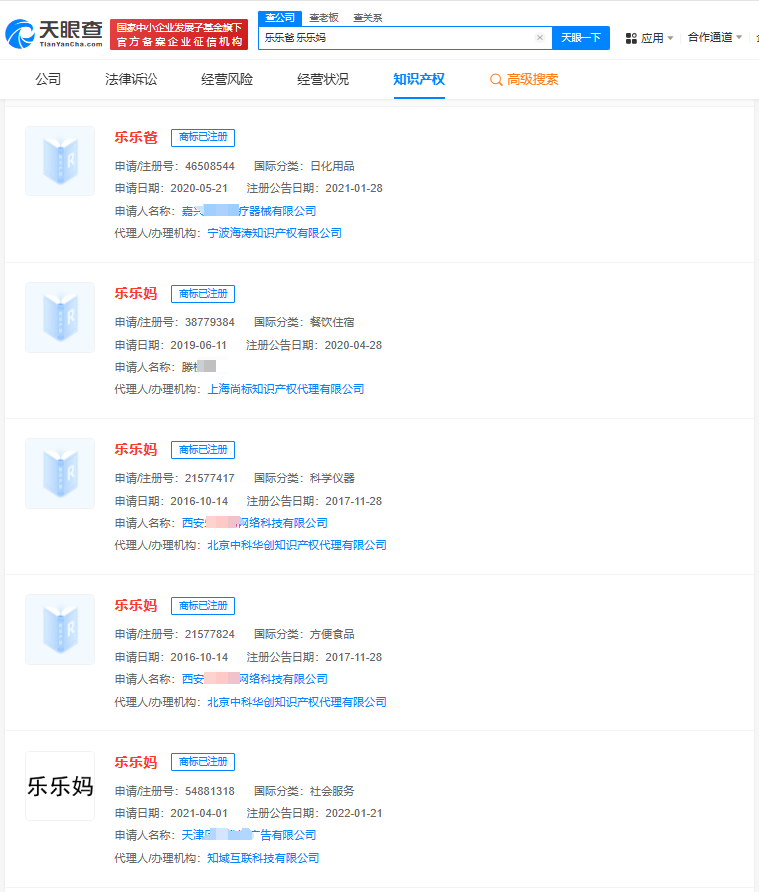Switch to the 经营状况 tab
Viewport: 759px width, 892px height.
(323, 79)
